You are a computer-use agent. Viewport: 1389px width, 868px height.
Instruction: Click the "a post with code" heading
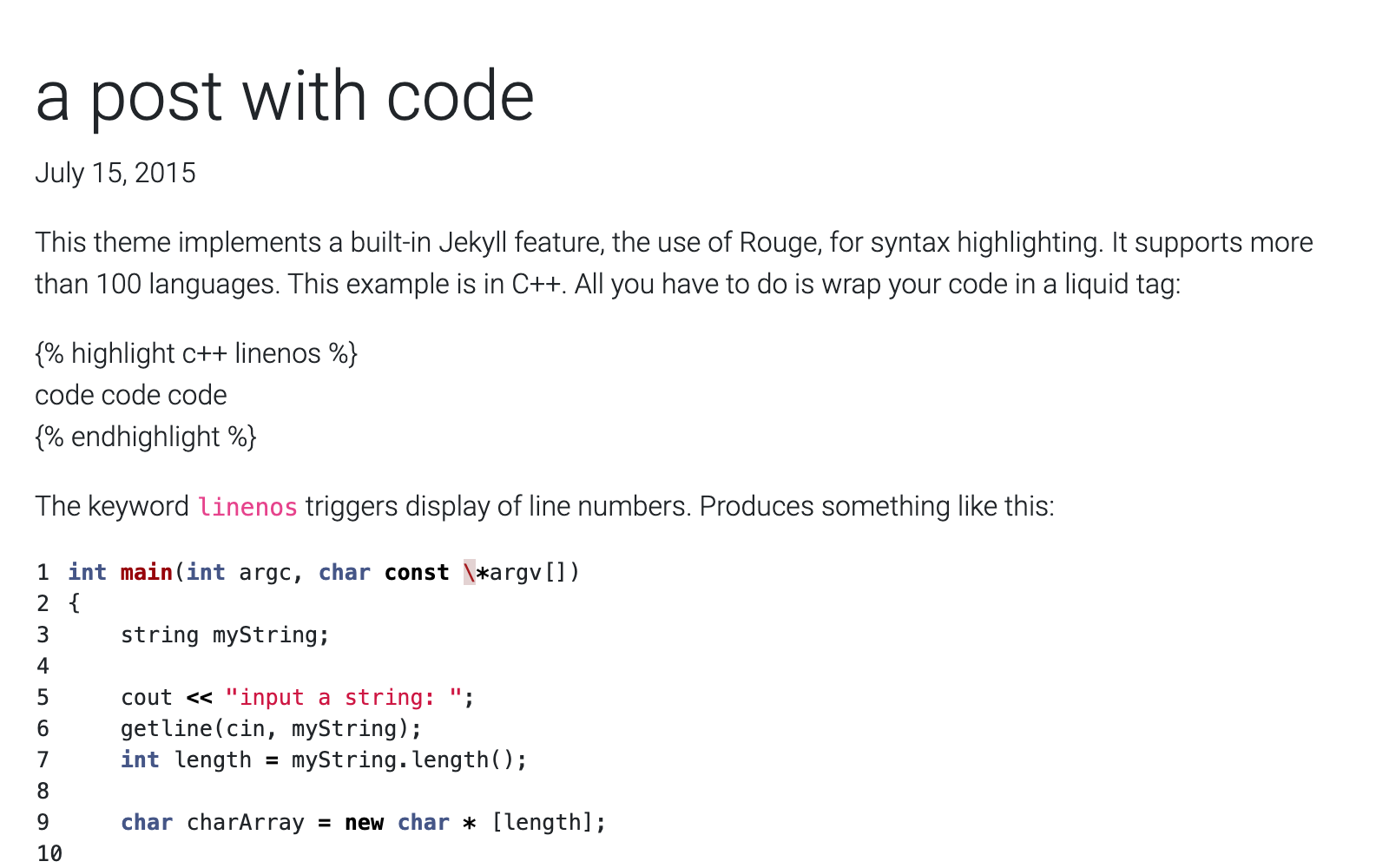pyautogui.click(x=285, y=96)
